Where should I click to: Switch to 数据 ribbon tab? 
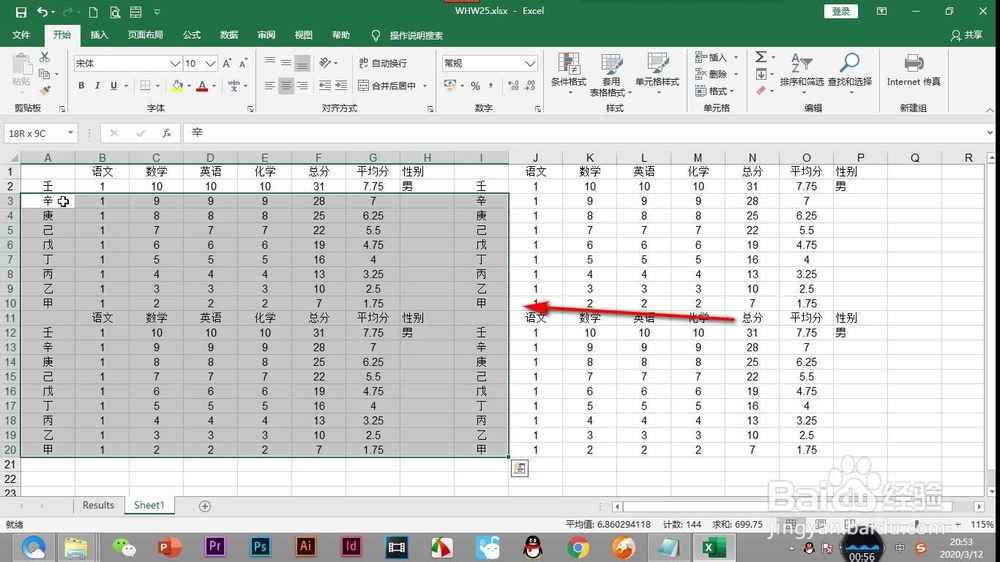pos(229,35)
